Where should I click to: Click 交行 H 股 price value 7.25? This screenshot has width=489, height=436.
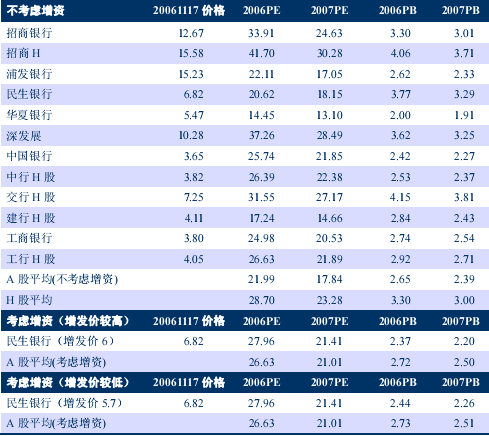194,197
